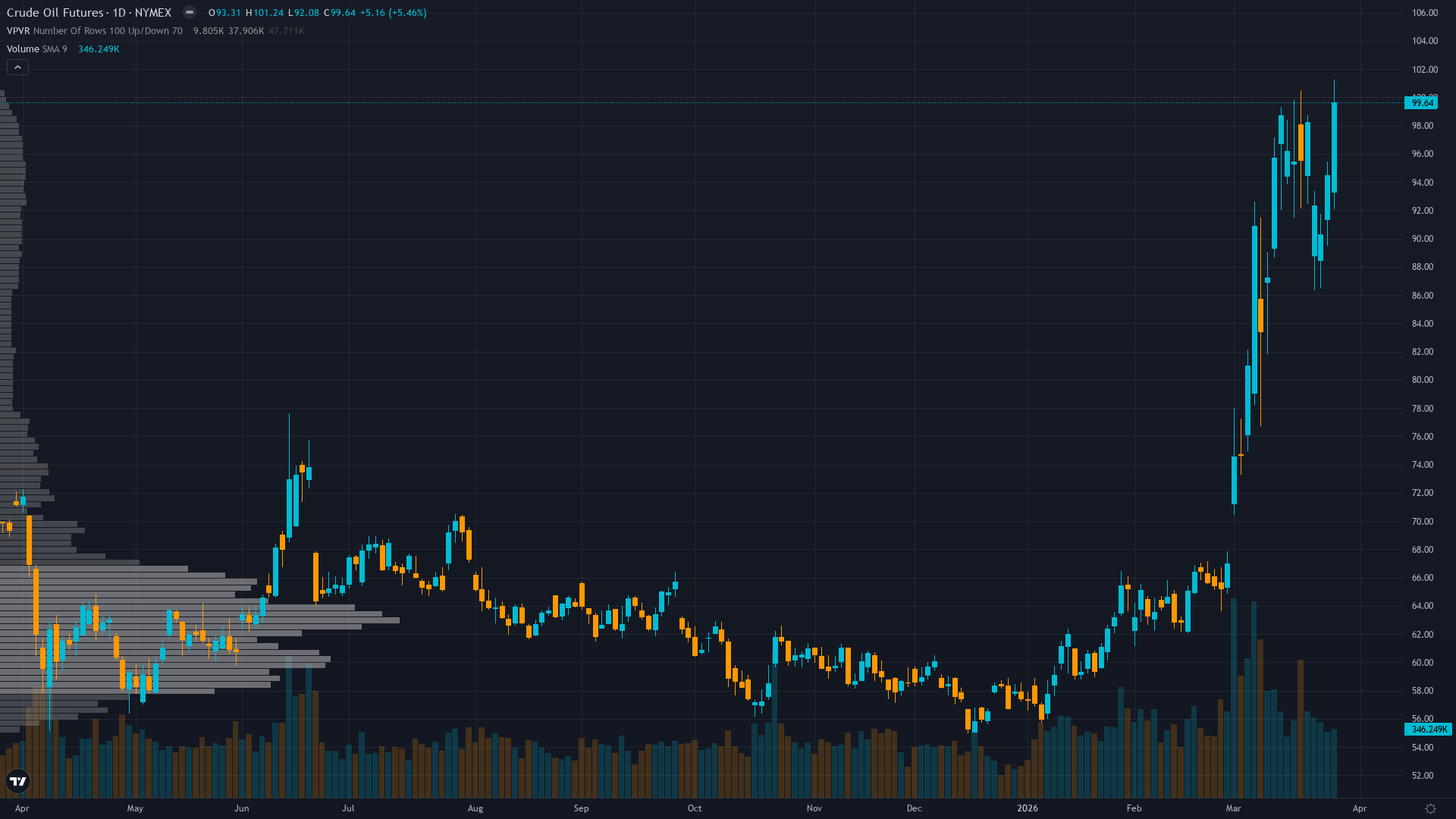Image resolution: width=1456 pixels, height=819 pixels.
Task: Select the Volume SMA 9 legend
Action: (36, 49)
